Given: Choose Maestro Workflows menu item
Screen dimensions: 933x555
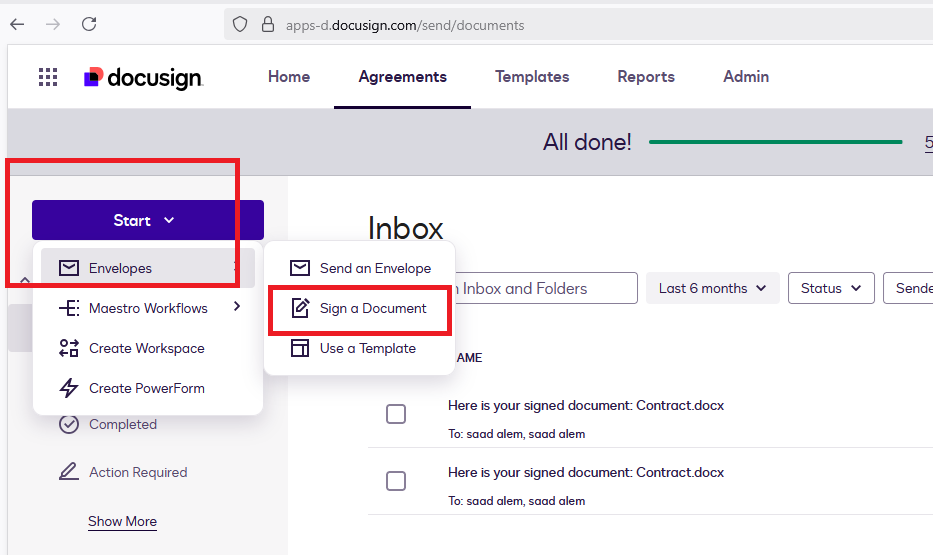Looking at the screenshot, I should click(148, 308).
